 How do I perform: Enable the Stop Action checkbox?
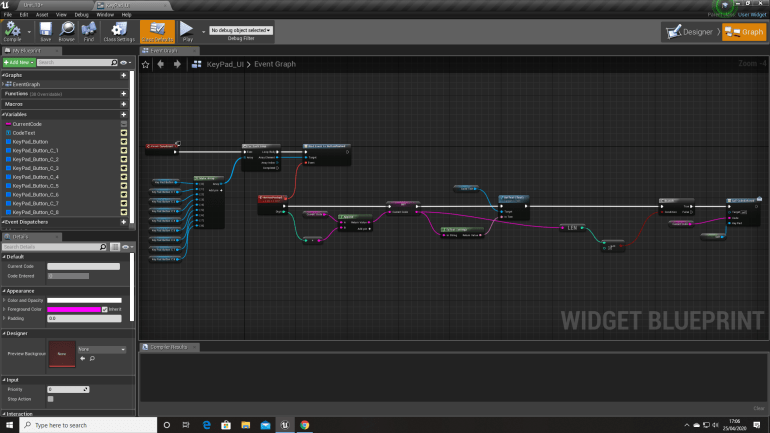51,399
